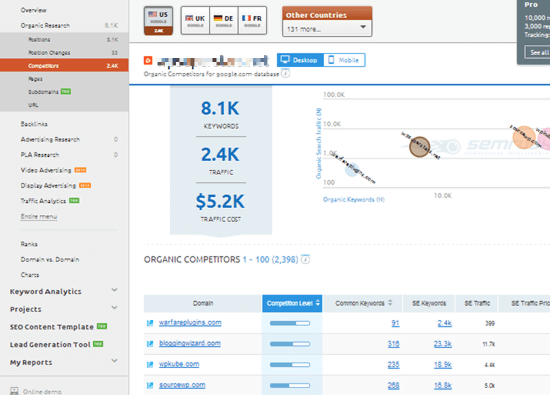
Task: Open external link icon for sourcewp.com
Action: (150, 385)
